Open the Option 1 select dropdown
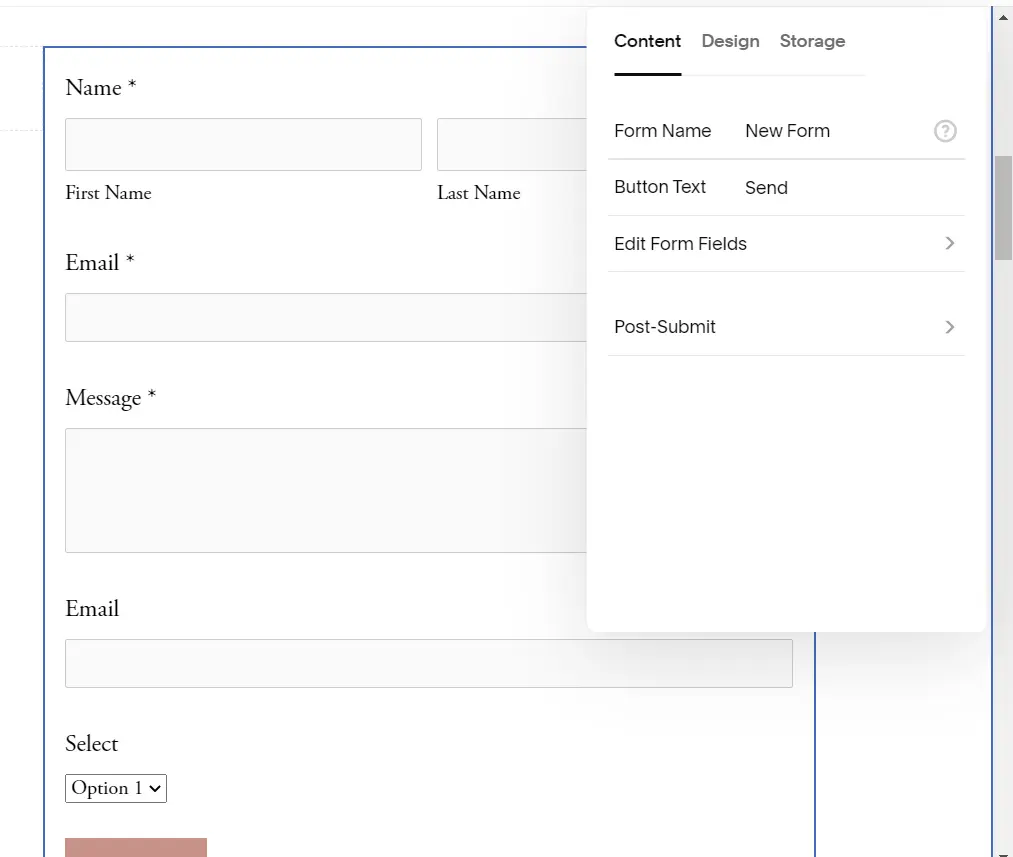The width and height of the screenshot is (1013, 857). pyautogui.click(x=116, y=788)
